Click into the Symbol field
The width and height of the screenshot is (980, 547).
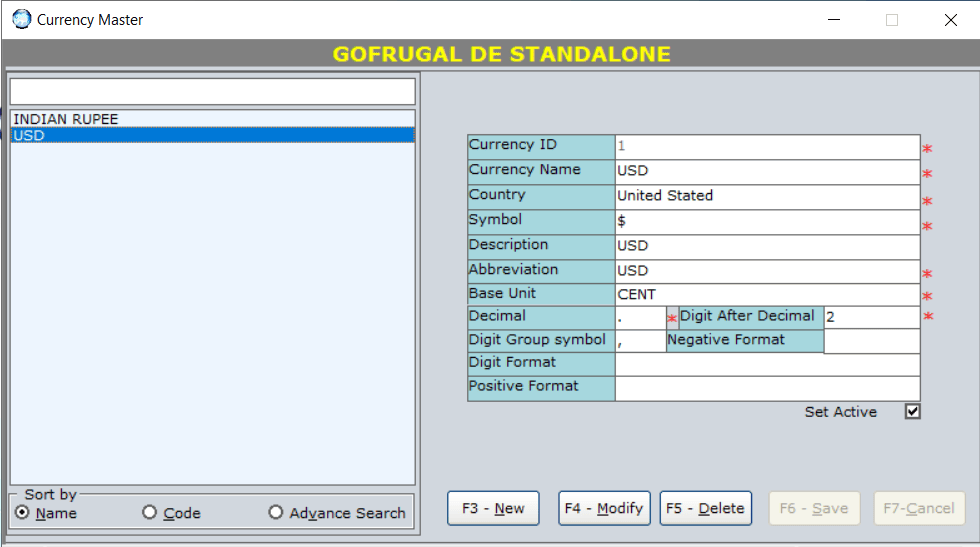(766, 221)
